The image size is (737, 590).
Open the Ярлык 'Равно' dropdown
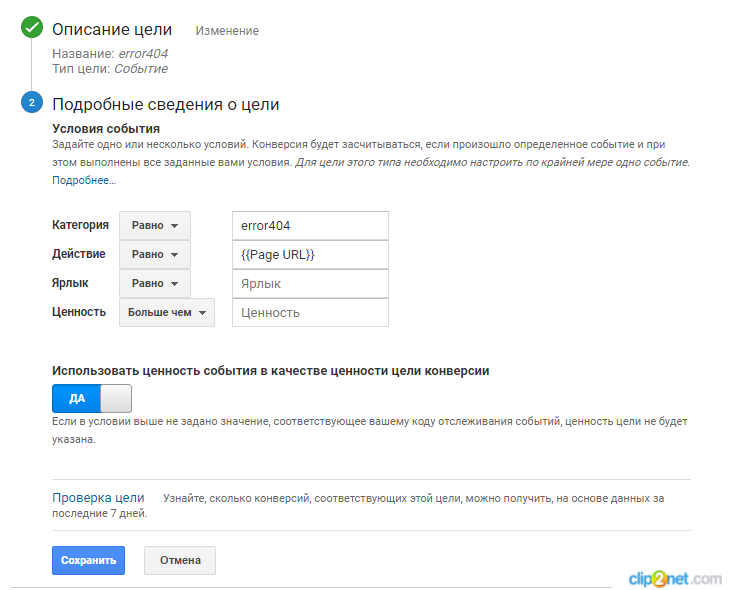(x=155, y=283)
